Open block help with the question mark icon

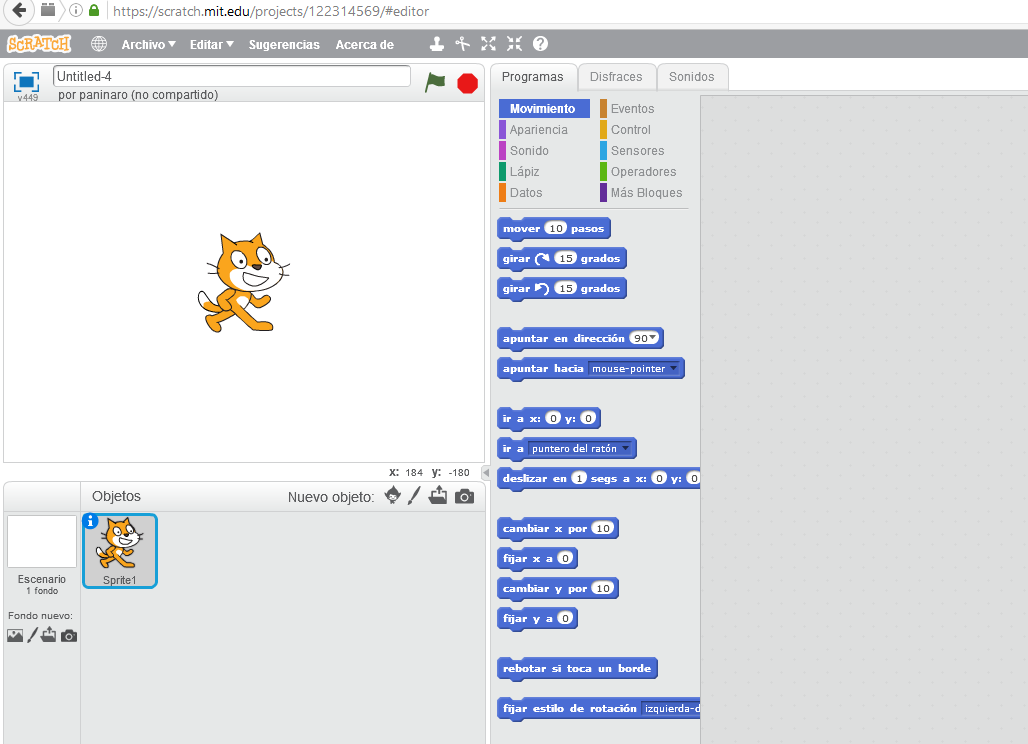coord(540,43)
